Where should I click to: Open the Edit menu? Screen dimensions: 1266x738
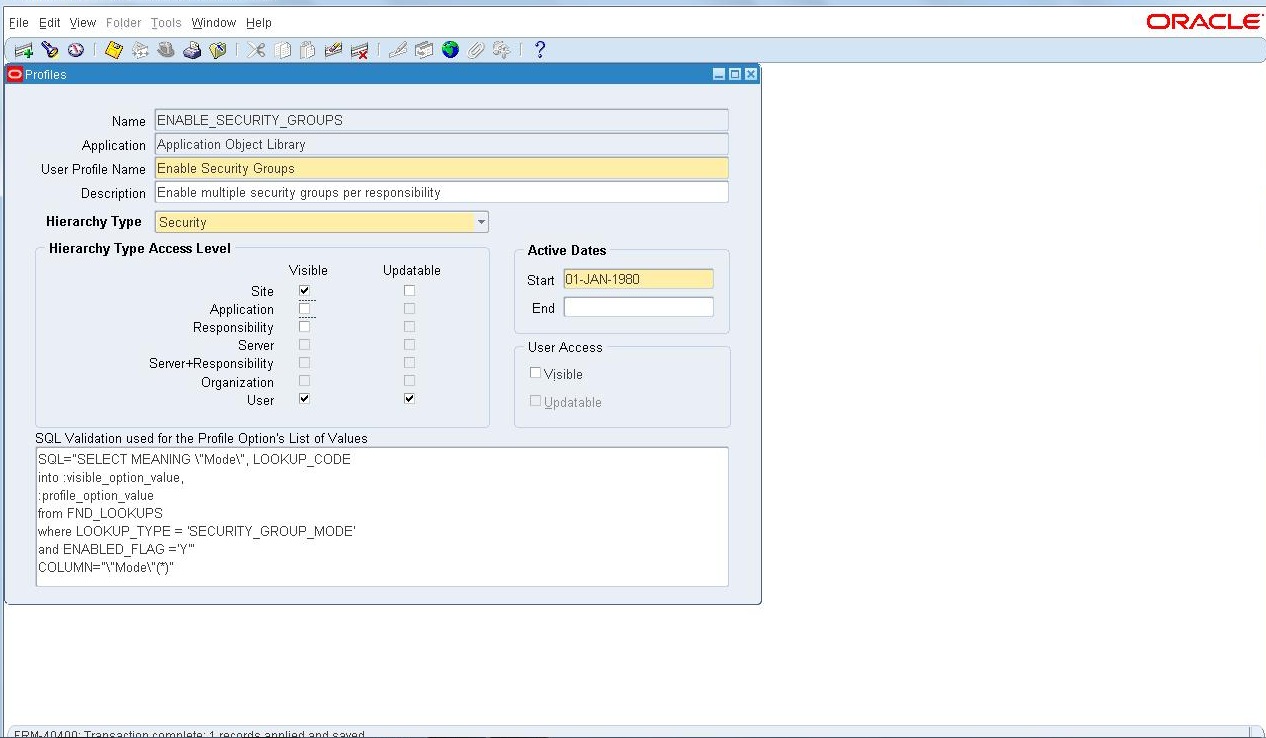pyautogui.click(x=49, y=22)
